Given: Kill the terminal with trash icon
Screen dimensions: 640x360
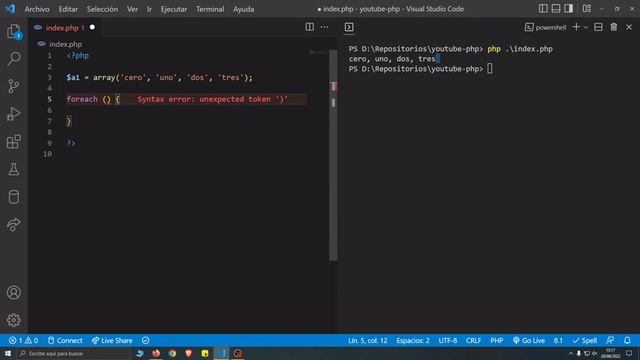Looking at the screenshot, I should pyautogui.click(x=614, y=27).
